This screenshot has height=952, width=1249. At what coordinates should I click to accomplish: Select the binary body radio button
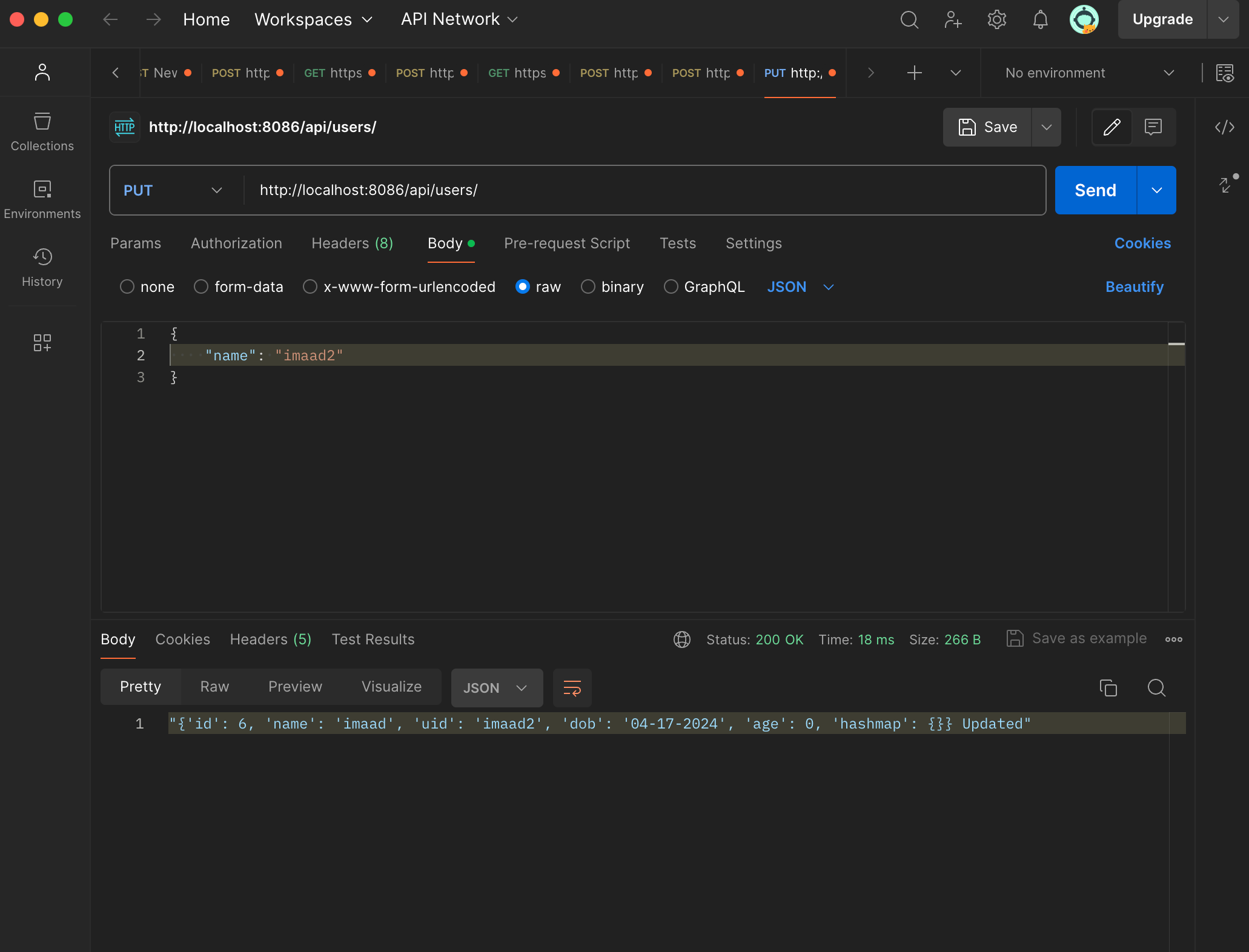pos(588,286)
